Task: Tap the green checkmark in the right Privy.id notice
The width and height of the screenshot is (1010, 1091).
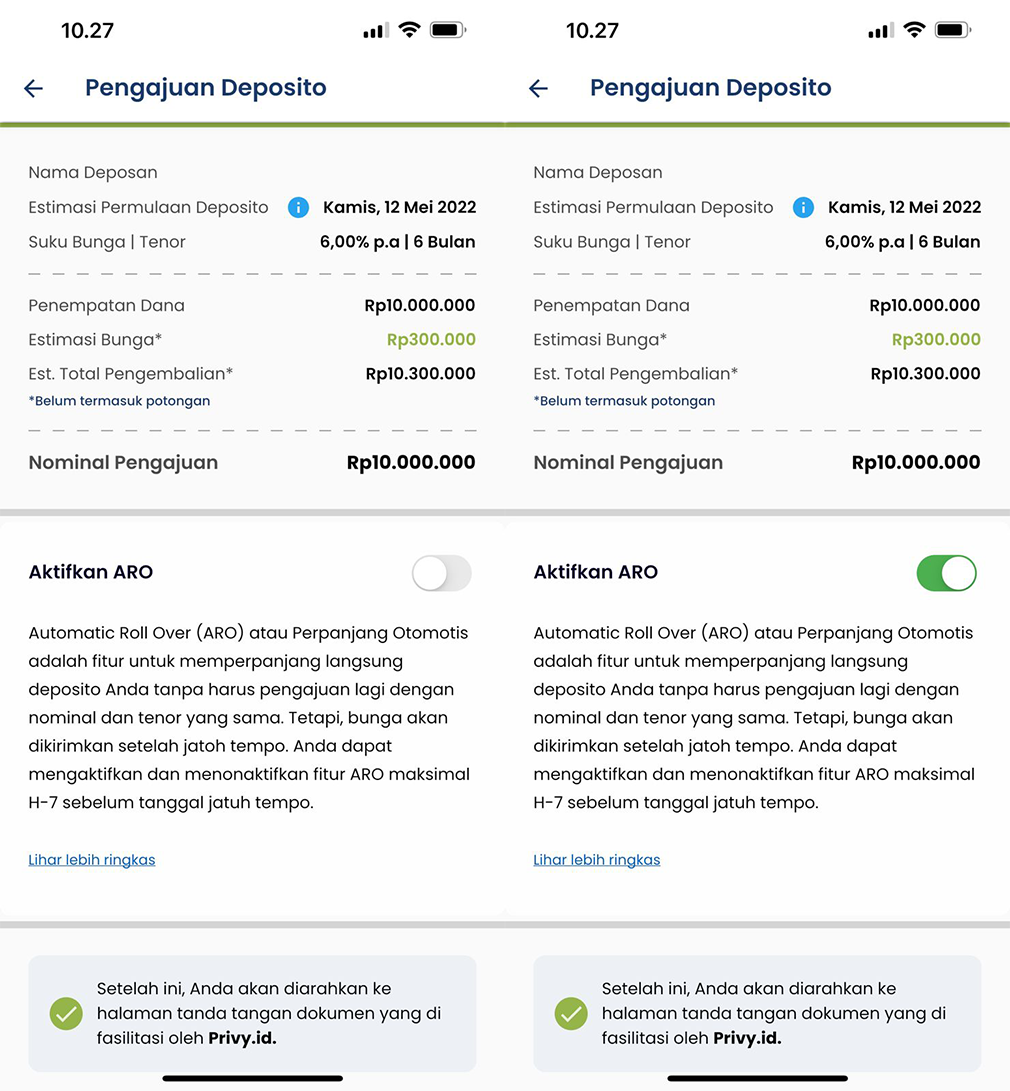Action: coord(570,1014)
